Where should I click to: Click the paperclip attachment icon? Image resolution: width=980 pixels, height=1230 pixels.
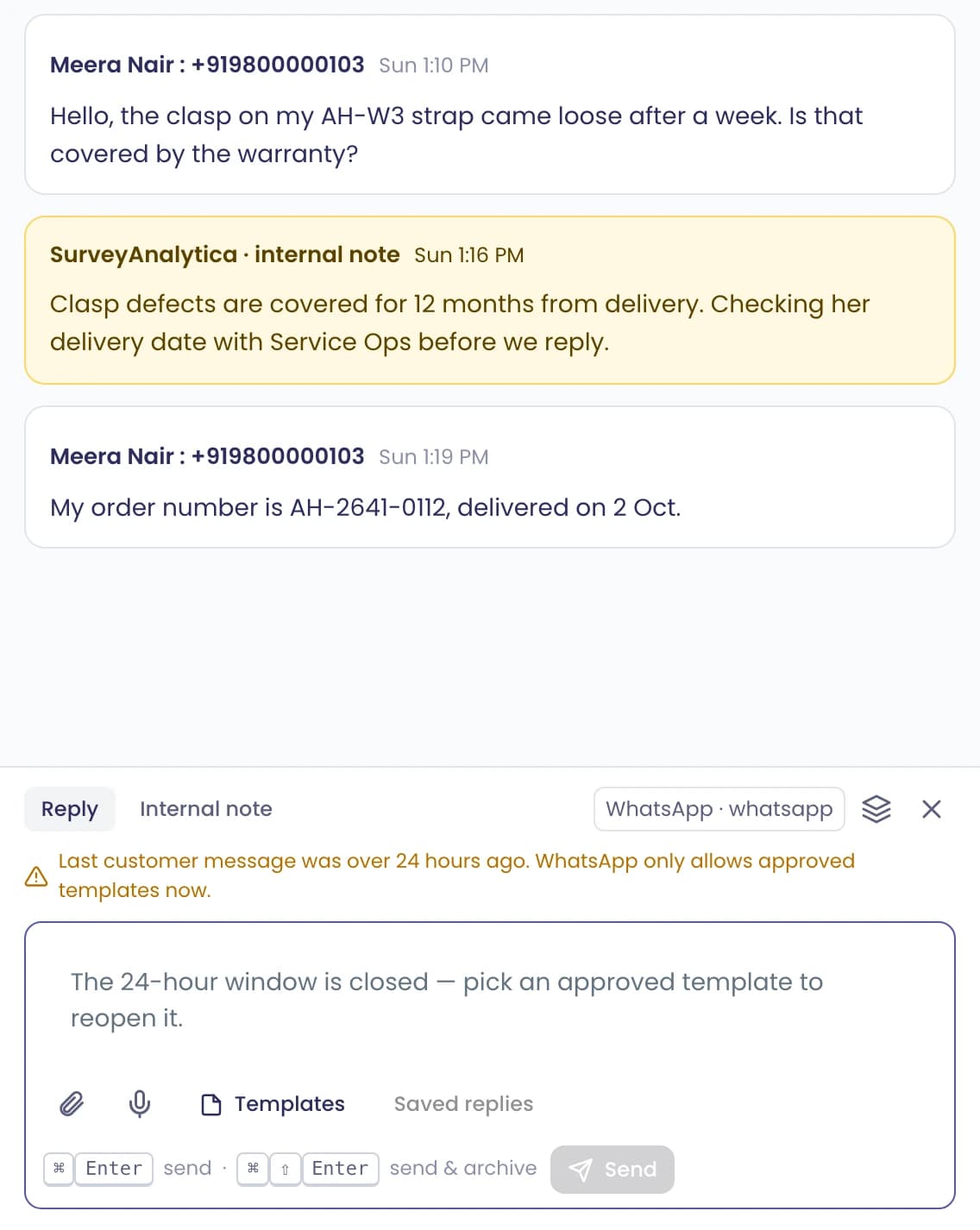pyautogui.click(x=72, y=1103)
